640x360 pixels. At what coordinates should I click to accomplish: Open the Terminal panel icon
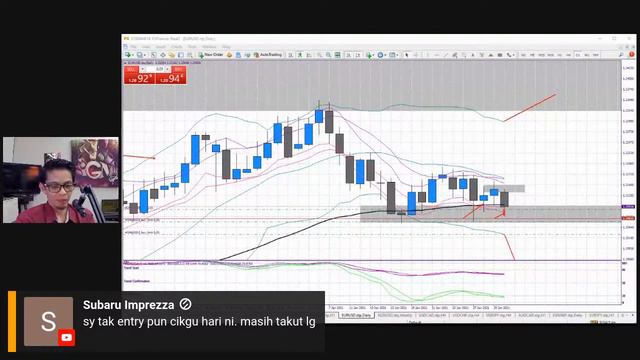tap(180, 55)
